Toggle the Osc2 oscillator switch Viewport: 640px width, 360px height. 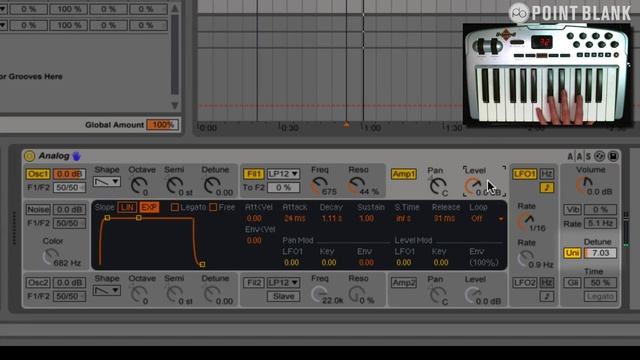38,282
